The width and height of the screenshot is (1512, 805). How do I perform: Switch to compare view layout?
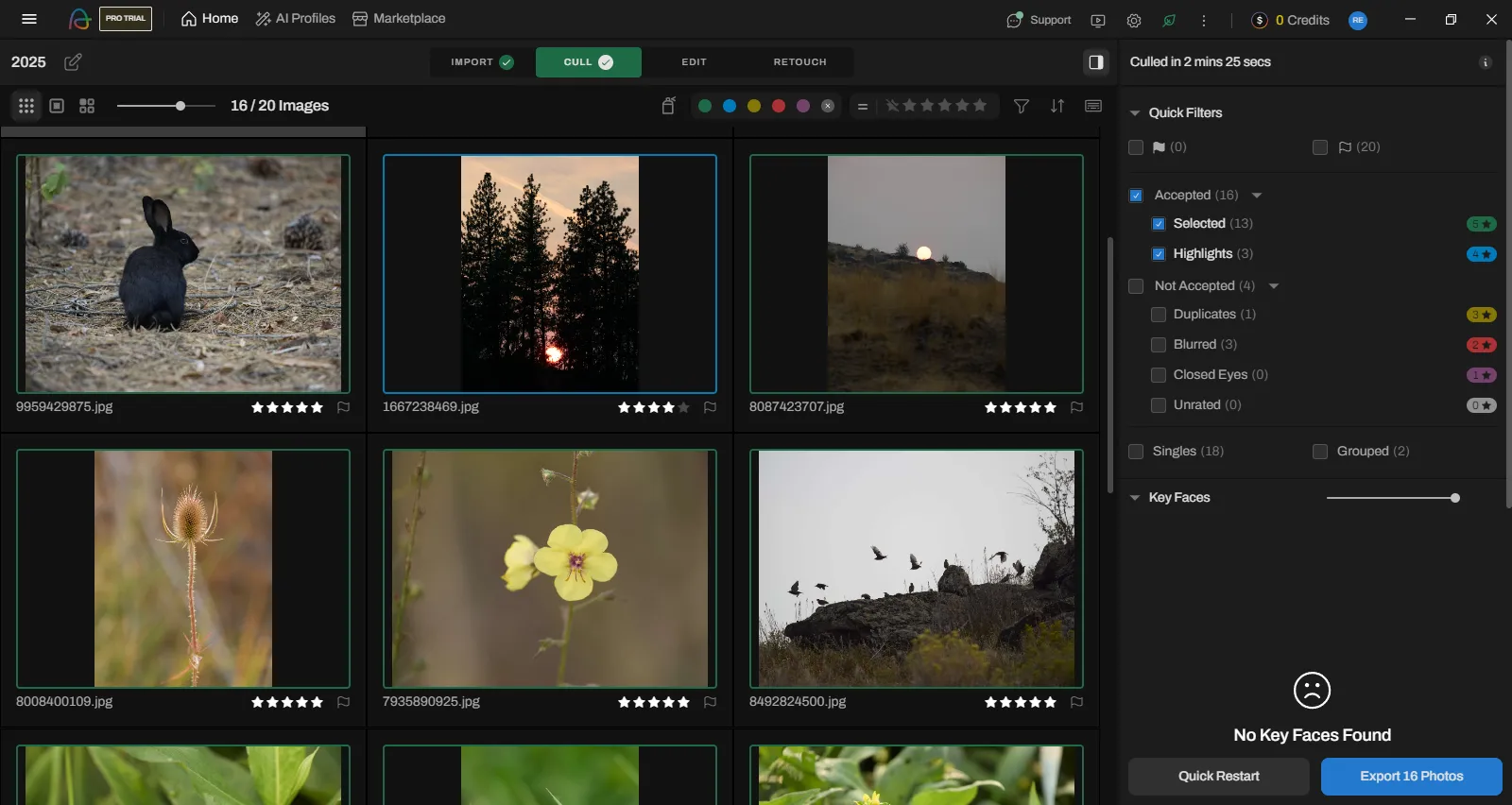87,106
